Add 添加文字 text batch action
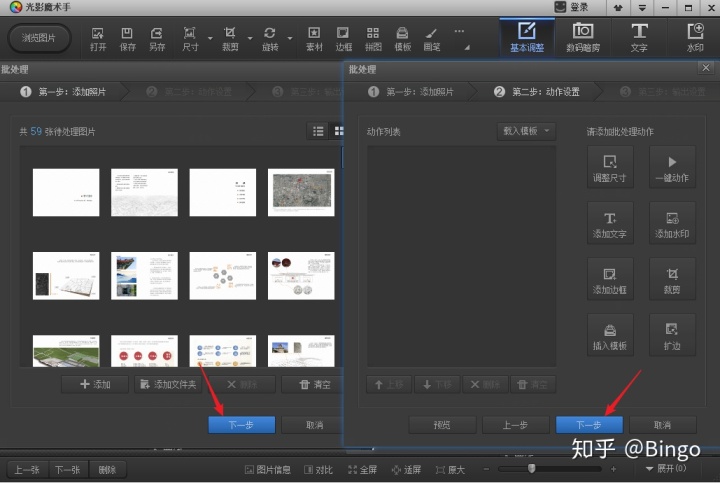Screen dimensions: 720x483 (x=610, y=224)
